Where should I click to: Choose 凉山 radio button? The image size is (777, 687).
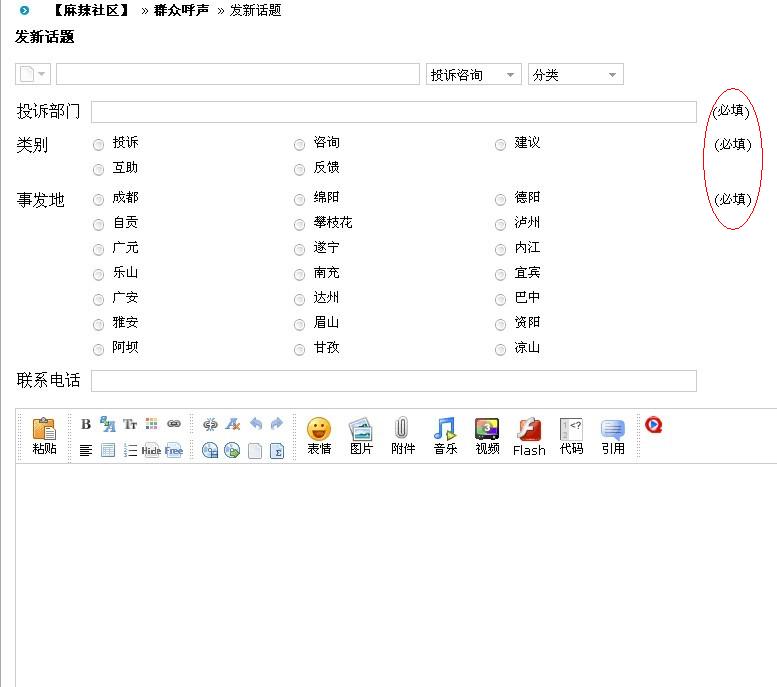[x=500, y=349]
